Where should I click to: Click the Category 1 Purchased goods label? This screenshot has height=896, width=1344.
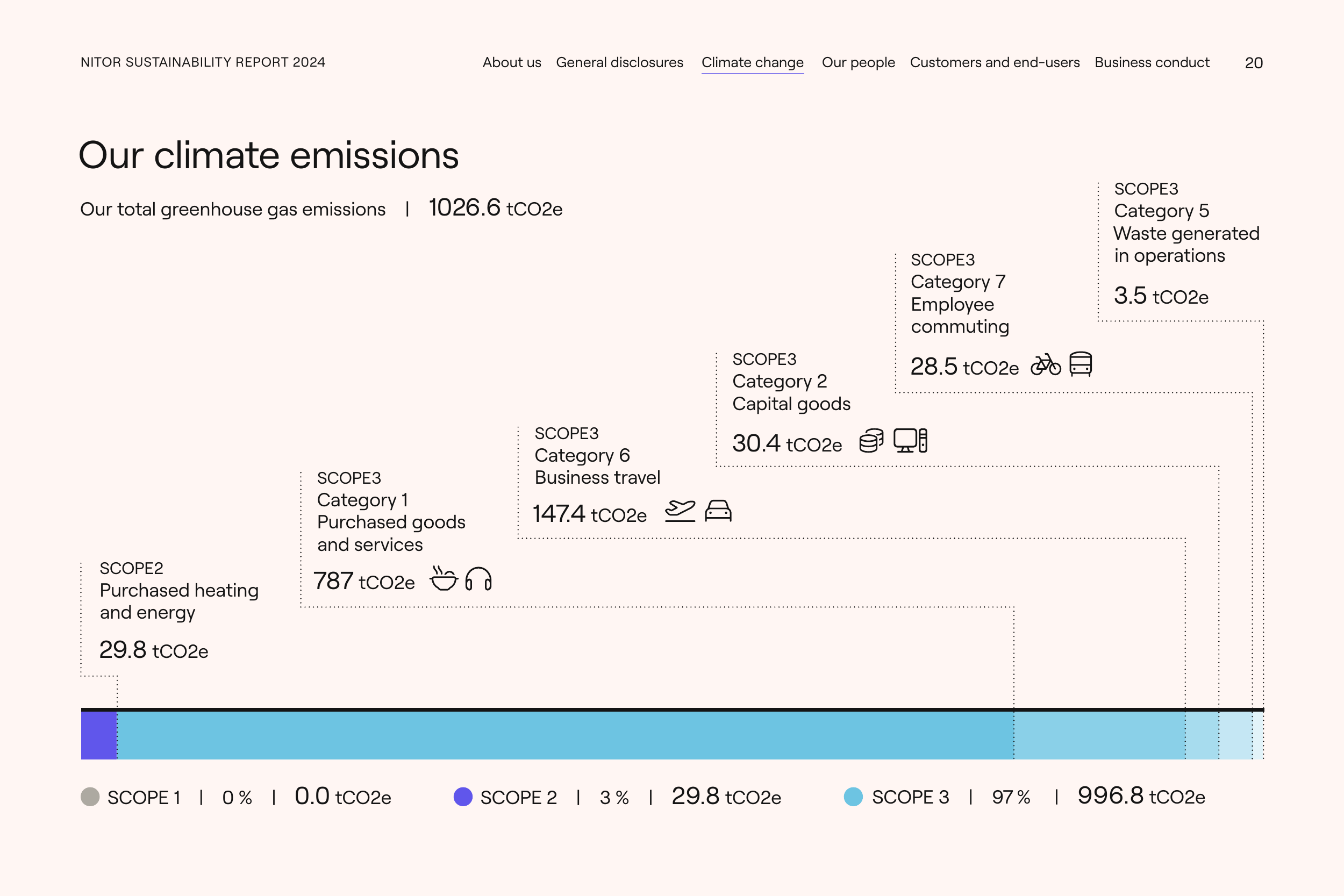(x=391, y=512)
